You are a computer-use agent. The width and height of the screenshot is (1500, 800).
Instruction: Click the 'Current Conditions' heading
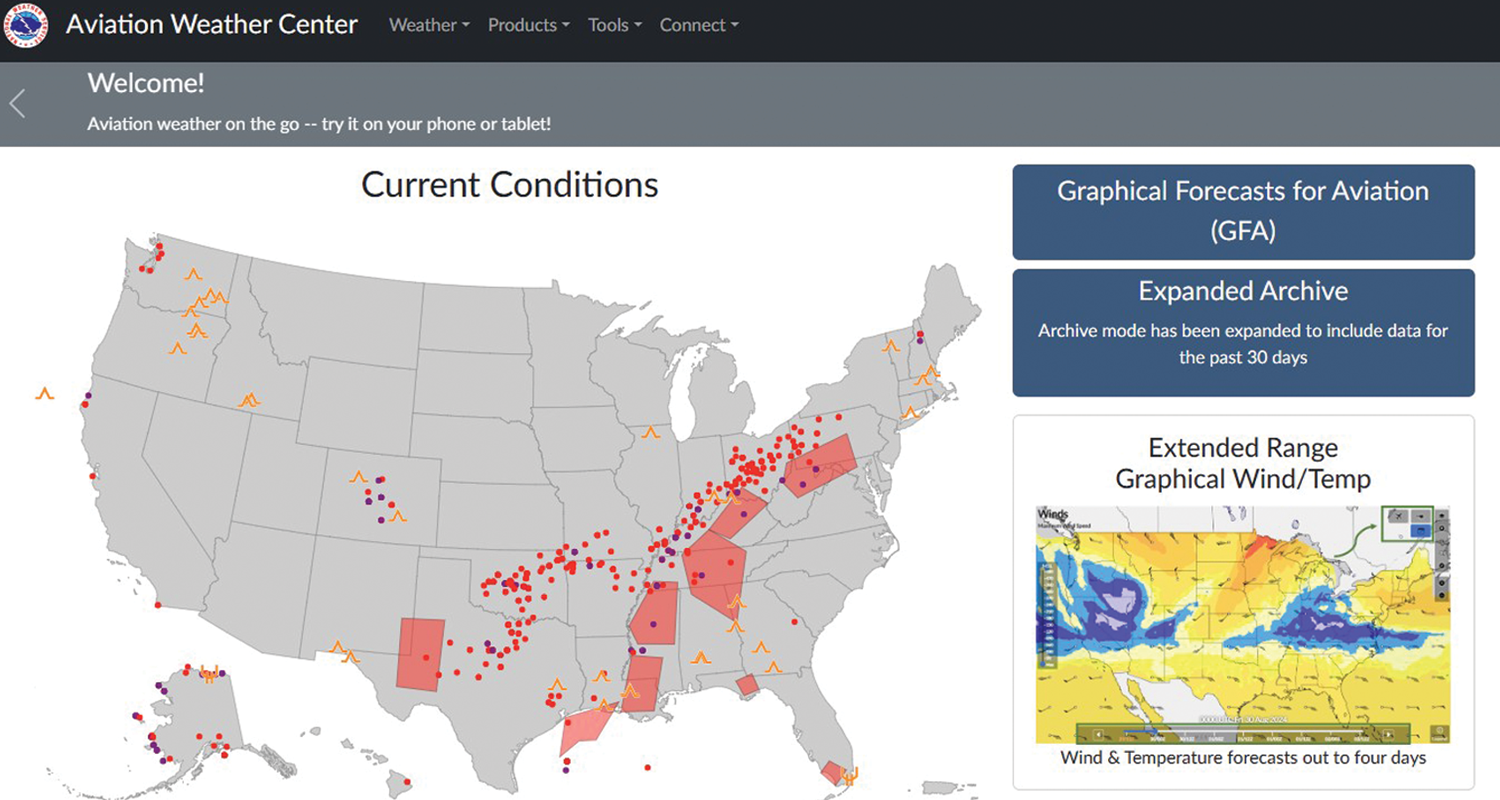click(510, 185)
